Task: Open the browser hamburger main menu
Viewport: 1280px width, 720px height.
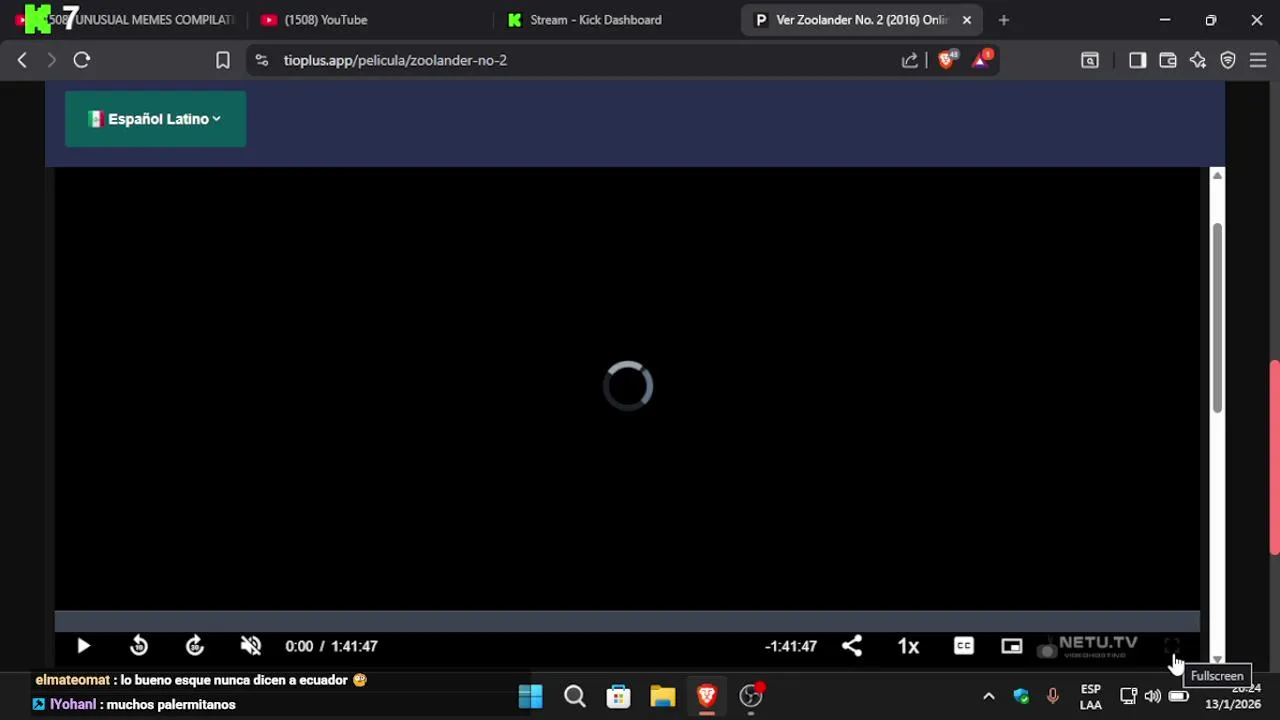Action: (1258, 60)
